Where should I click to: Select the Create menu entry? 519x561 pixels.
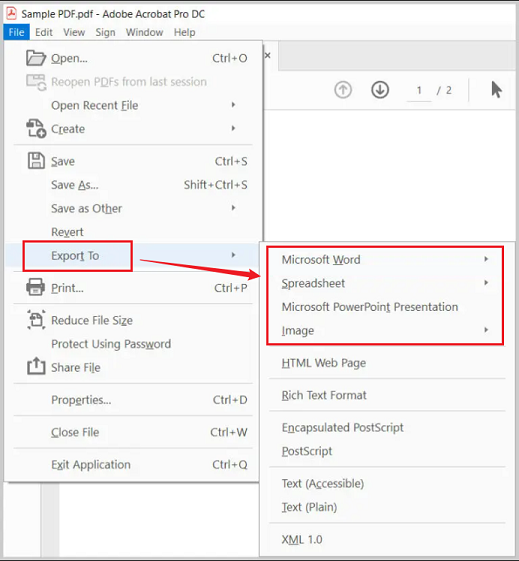click(133, 129)
